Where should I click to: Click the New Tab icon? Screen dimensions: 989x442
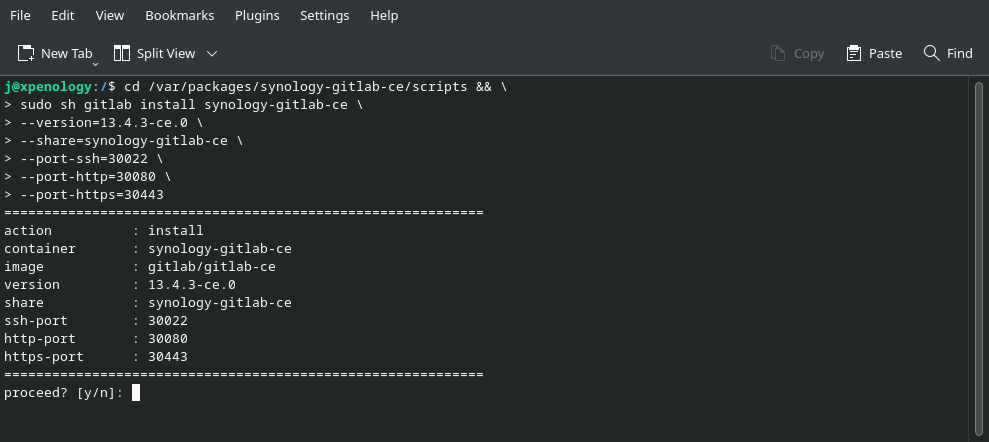pos(26,54)
